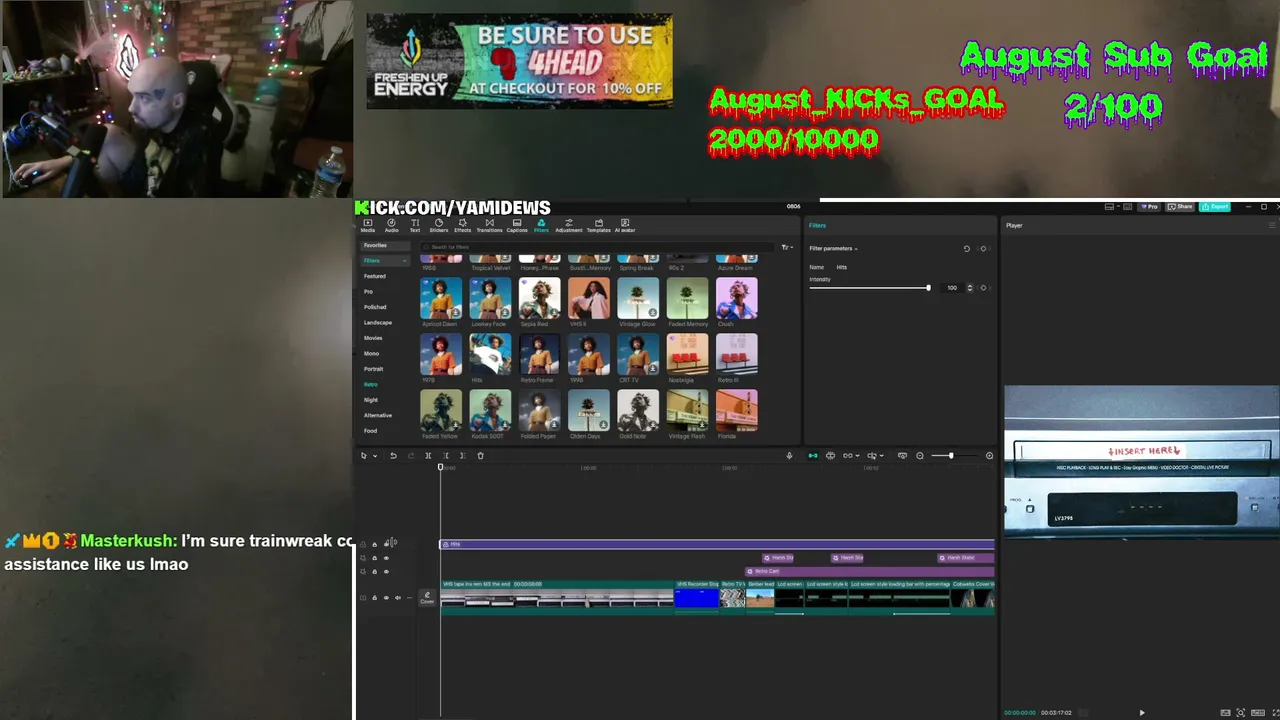
Task: Click the timeline zoom in magnifier icon
Action: (990, 456)
